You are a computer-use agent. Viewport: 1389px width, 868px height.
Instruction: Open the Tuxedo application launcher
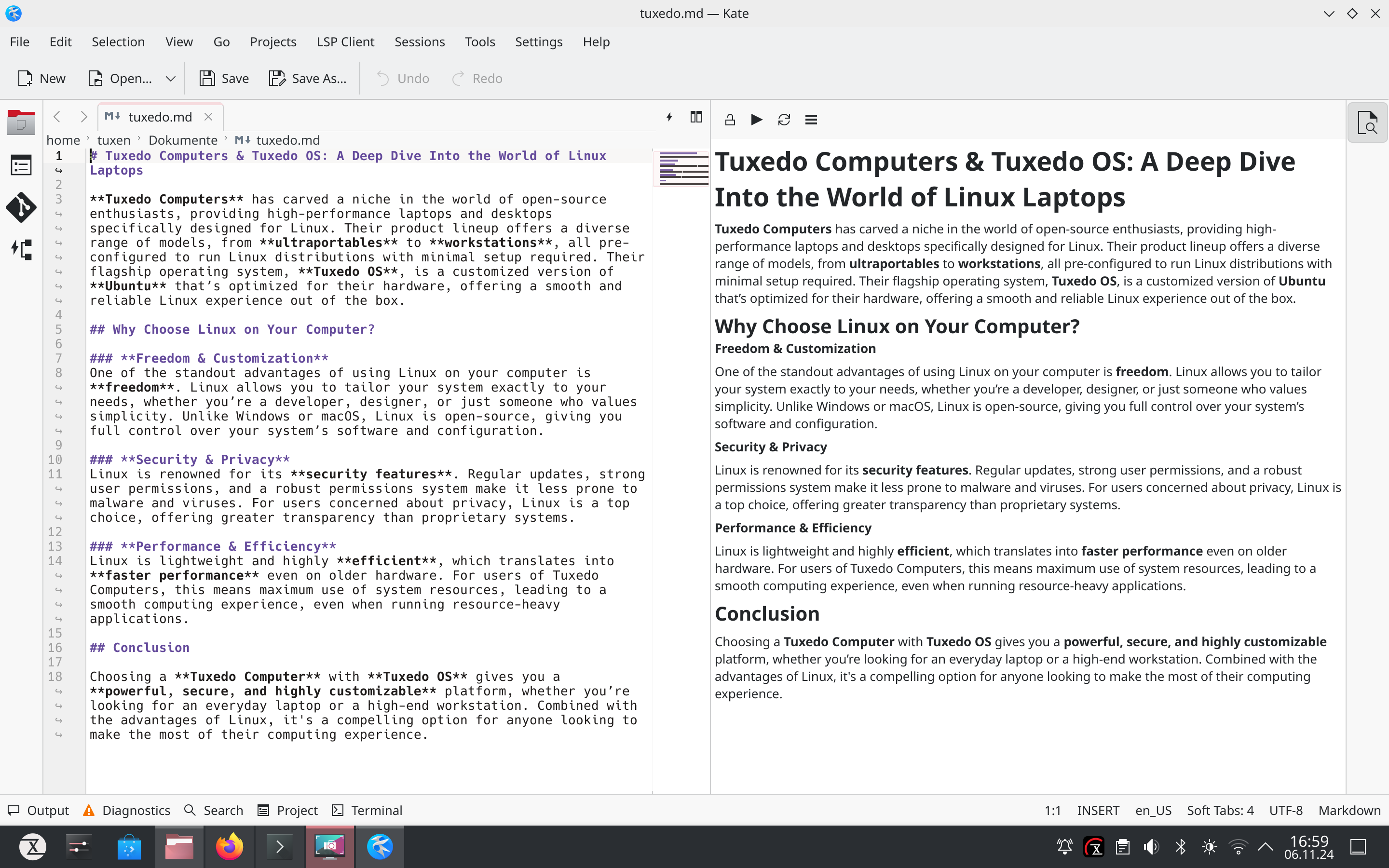coord(33,847)
